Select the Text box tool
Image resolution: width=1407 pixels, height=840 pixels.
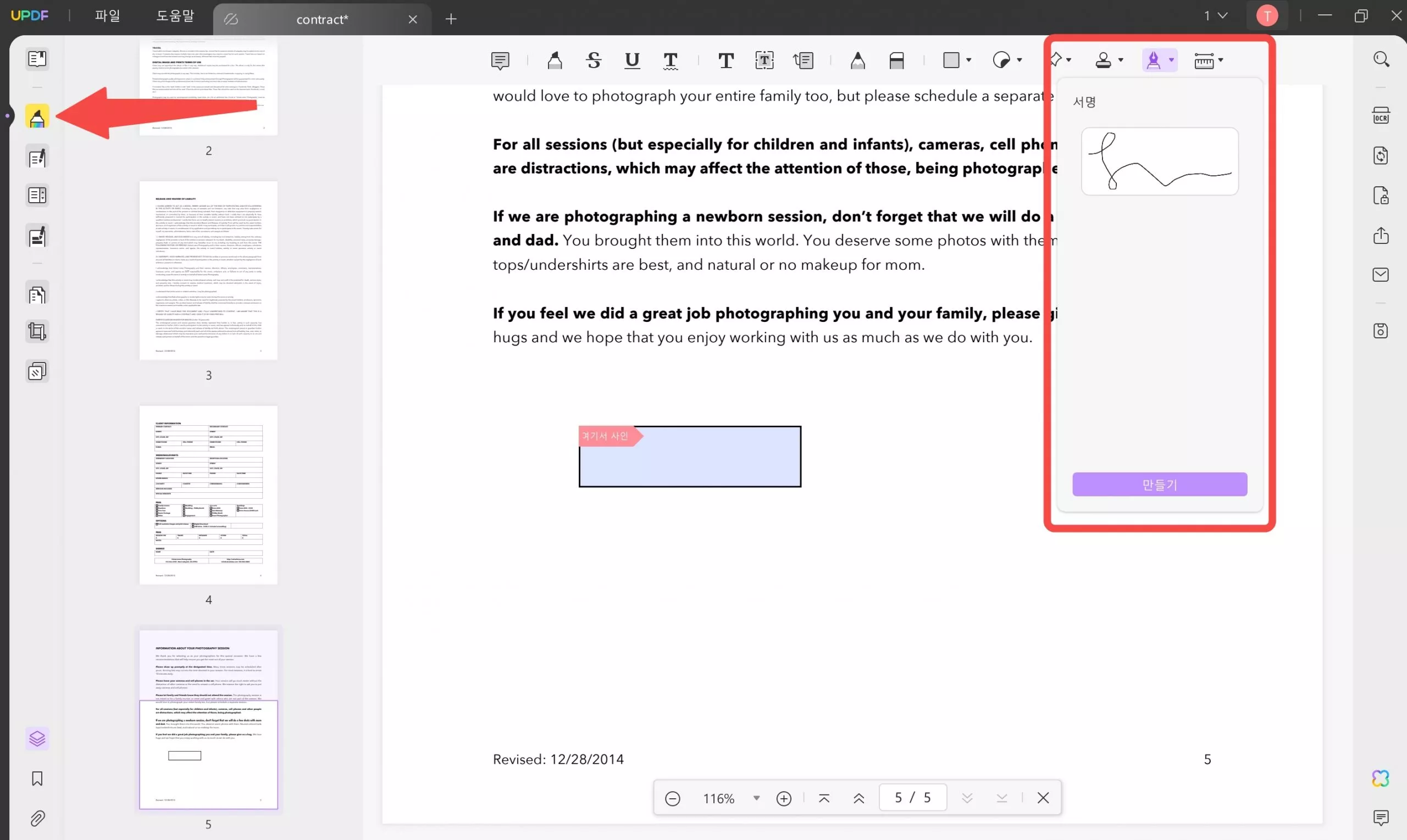765,60
